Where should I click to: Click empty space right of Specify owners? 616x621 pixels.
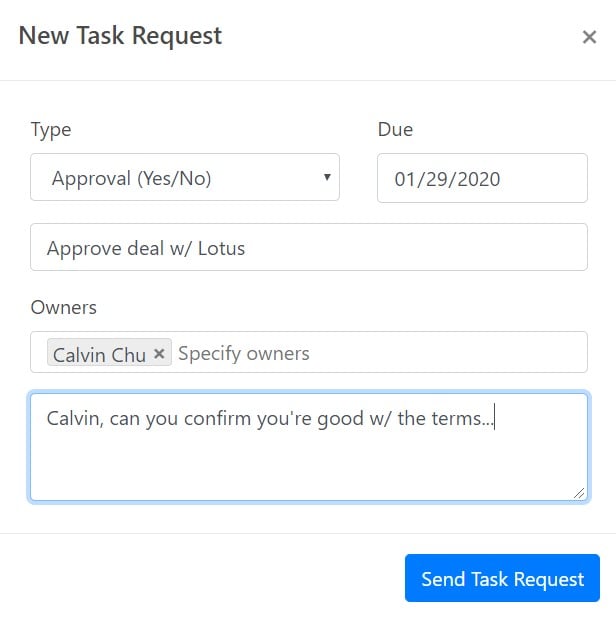coord(450,353)
